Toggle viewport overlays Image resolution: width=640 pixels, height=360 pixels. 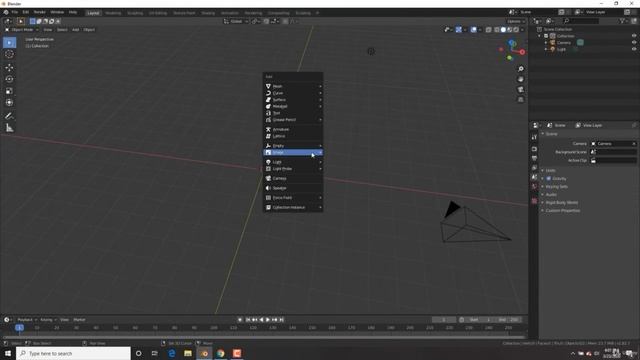pos(473,30)
